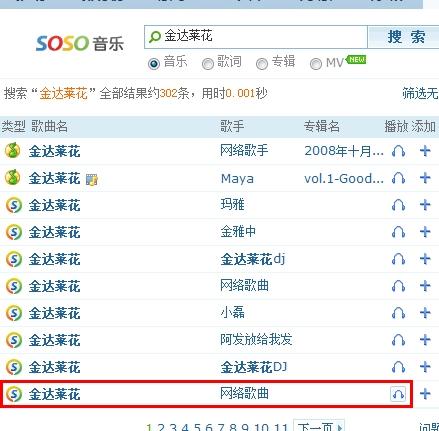The width and height of the screenshot is (439, 431).
Task: Click the 搜索 button
Action: [404, 37]
